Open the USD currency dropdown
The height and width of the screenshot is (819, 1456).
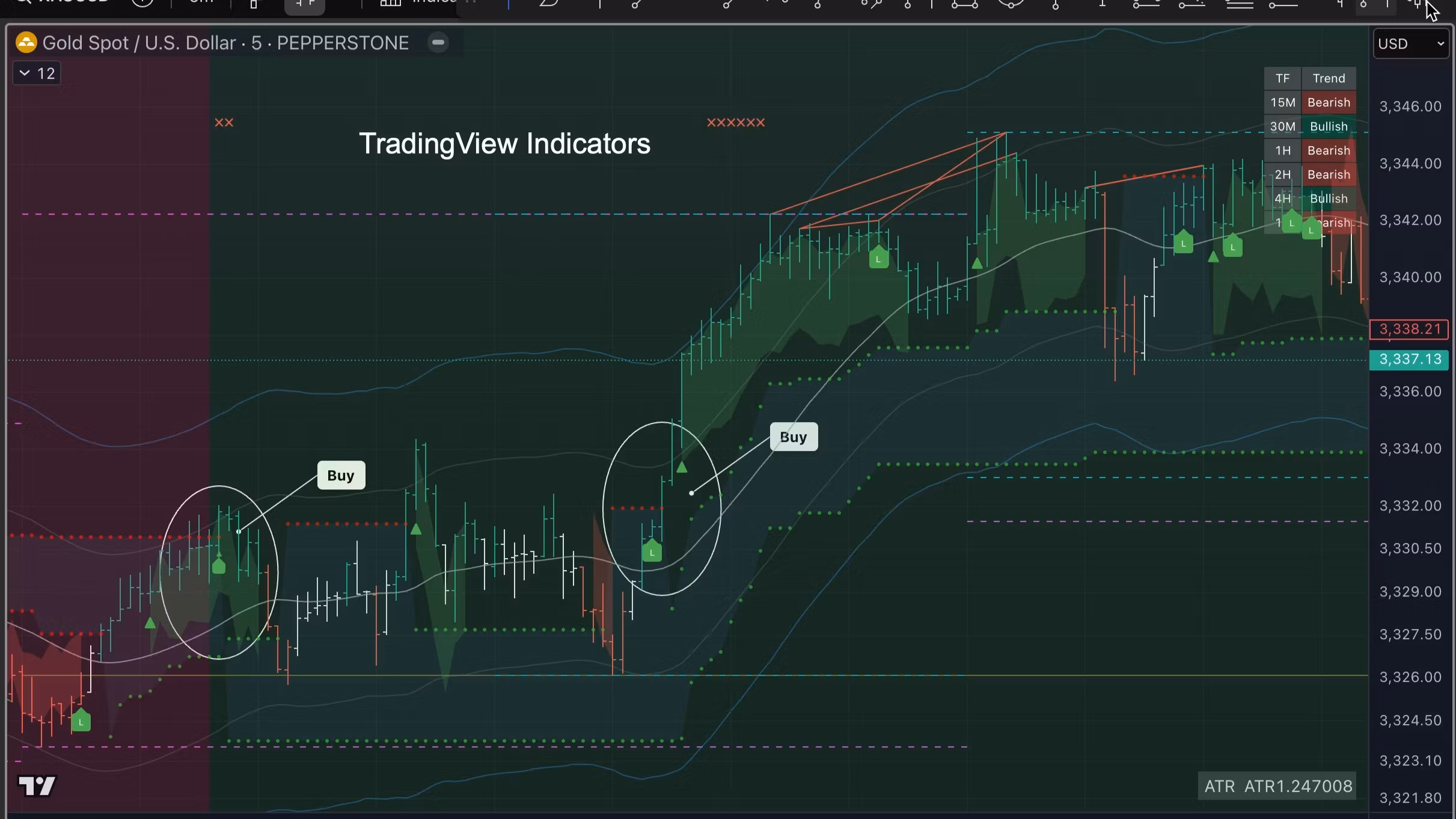(1410, 44)
